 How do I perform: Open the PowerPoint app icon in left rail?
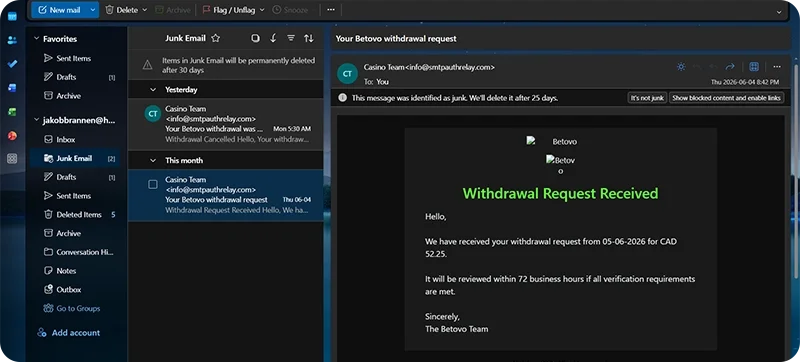(12, 136)
